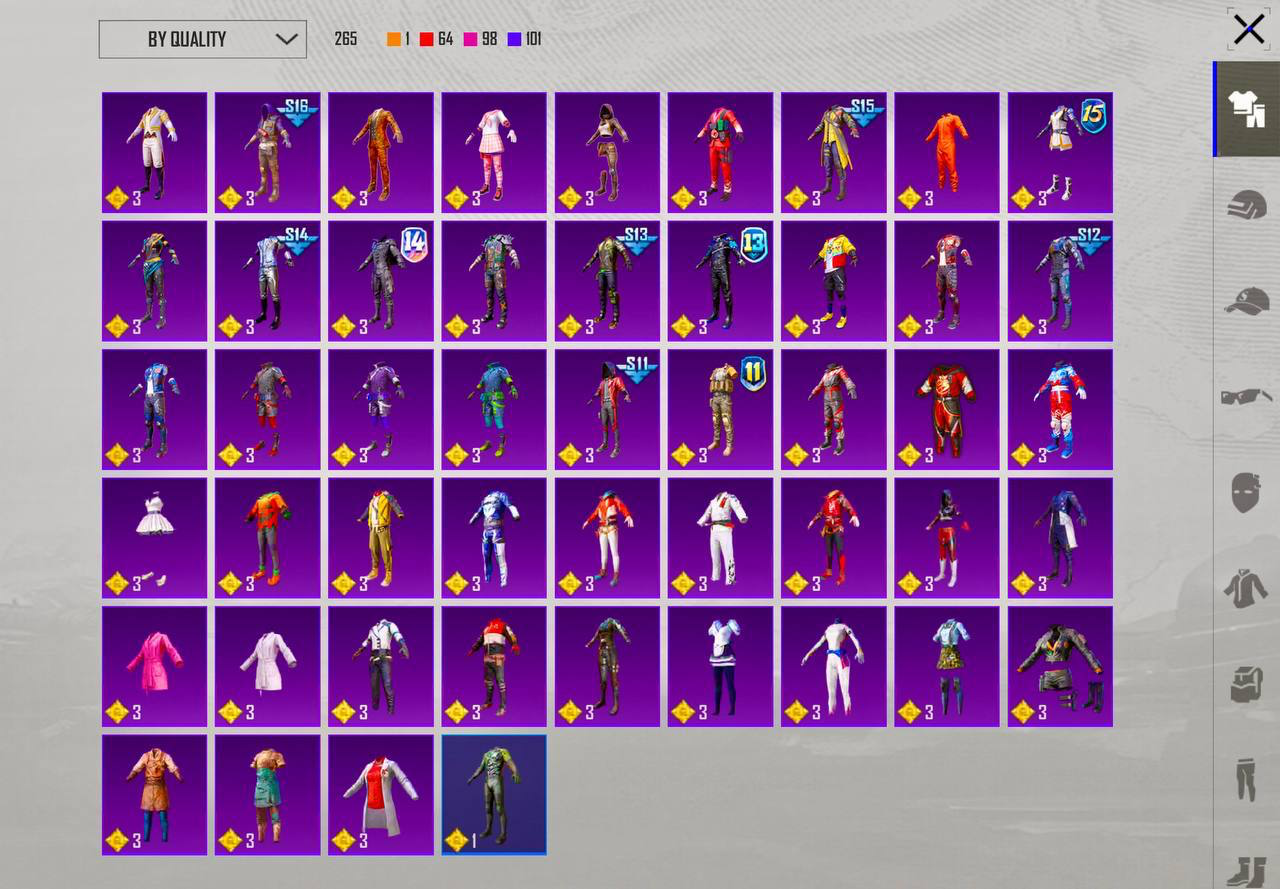Choose the outfit tagged S13
The height and width of the screenshot is (889, 1280).
[x=607, y=281]
